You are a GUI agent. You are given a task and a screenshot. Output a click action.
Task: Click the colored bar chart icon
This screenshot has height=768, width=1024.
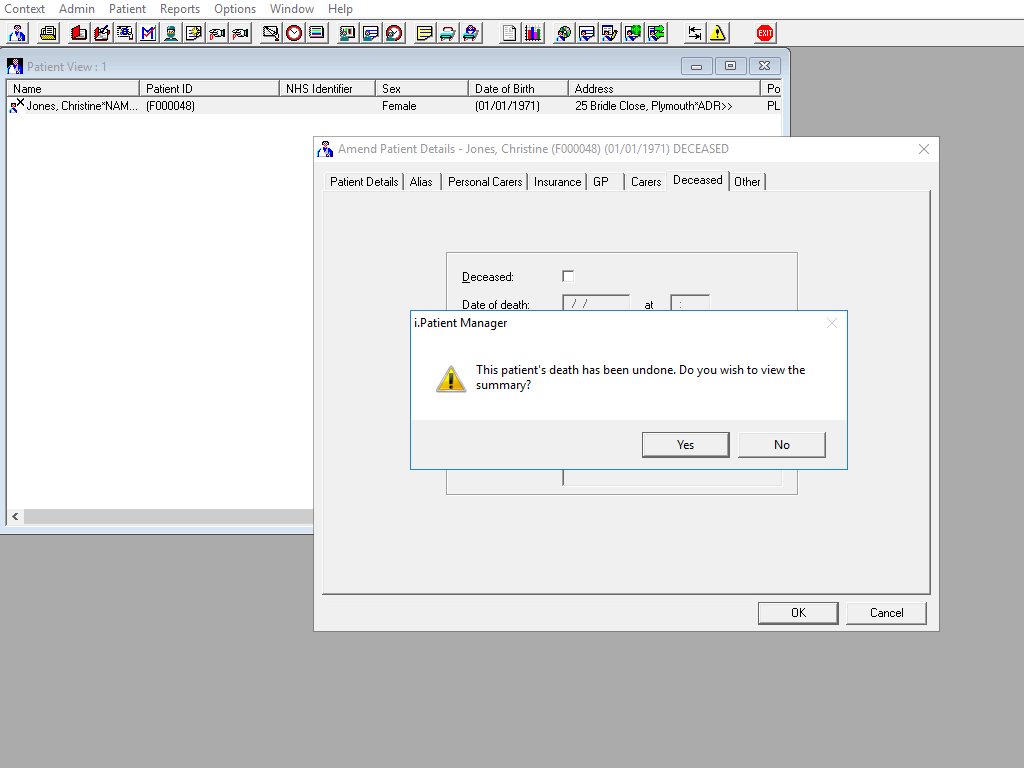pyautogui.click(x=533, y=33)
